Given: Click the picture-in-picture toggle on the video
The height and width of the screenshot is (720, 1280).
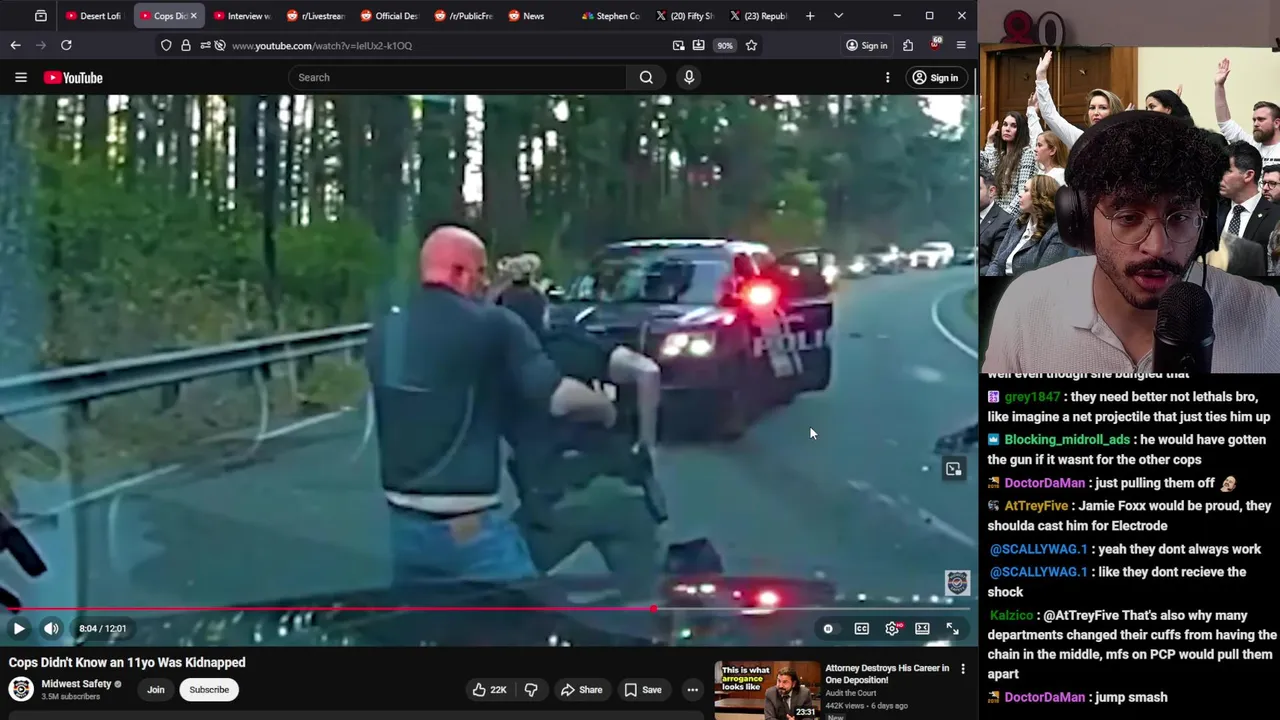Looking at the screenshot, I should [953, 469].
